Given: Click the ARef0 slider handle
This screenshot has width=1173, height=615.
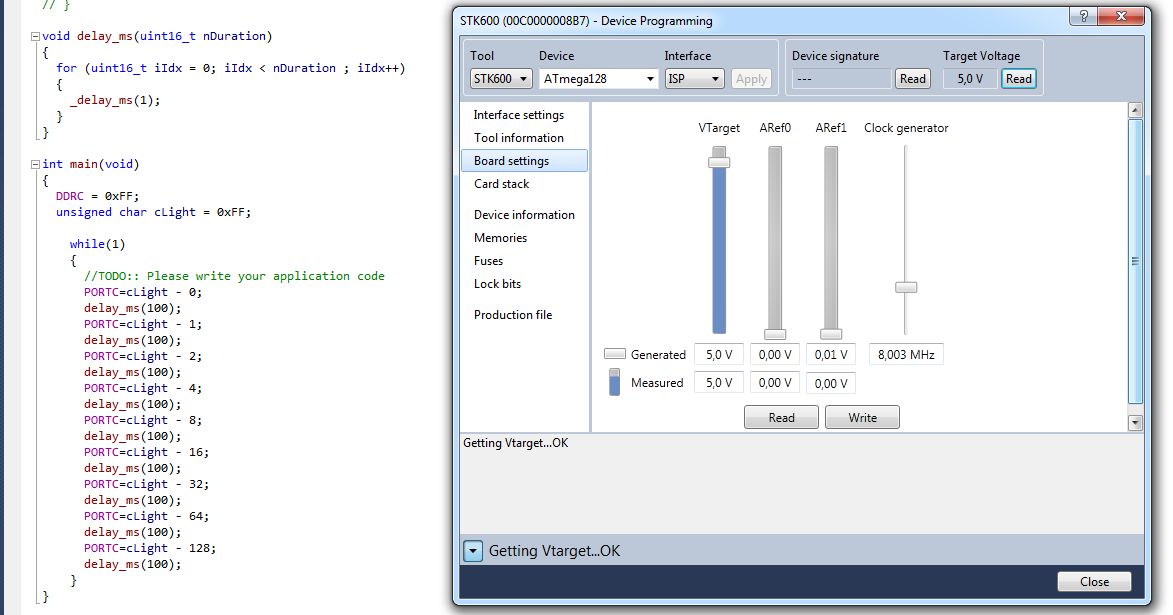Looking at the screenshot, I should tap(775, 334).
